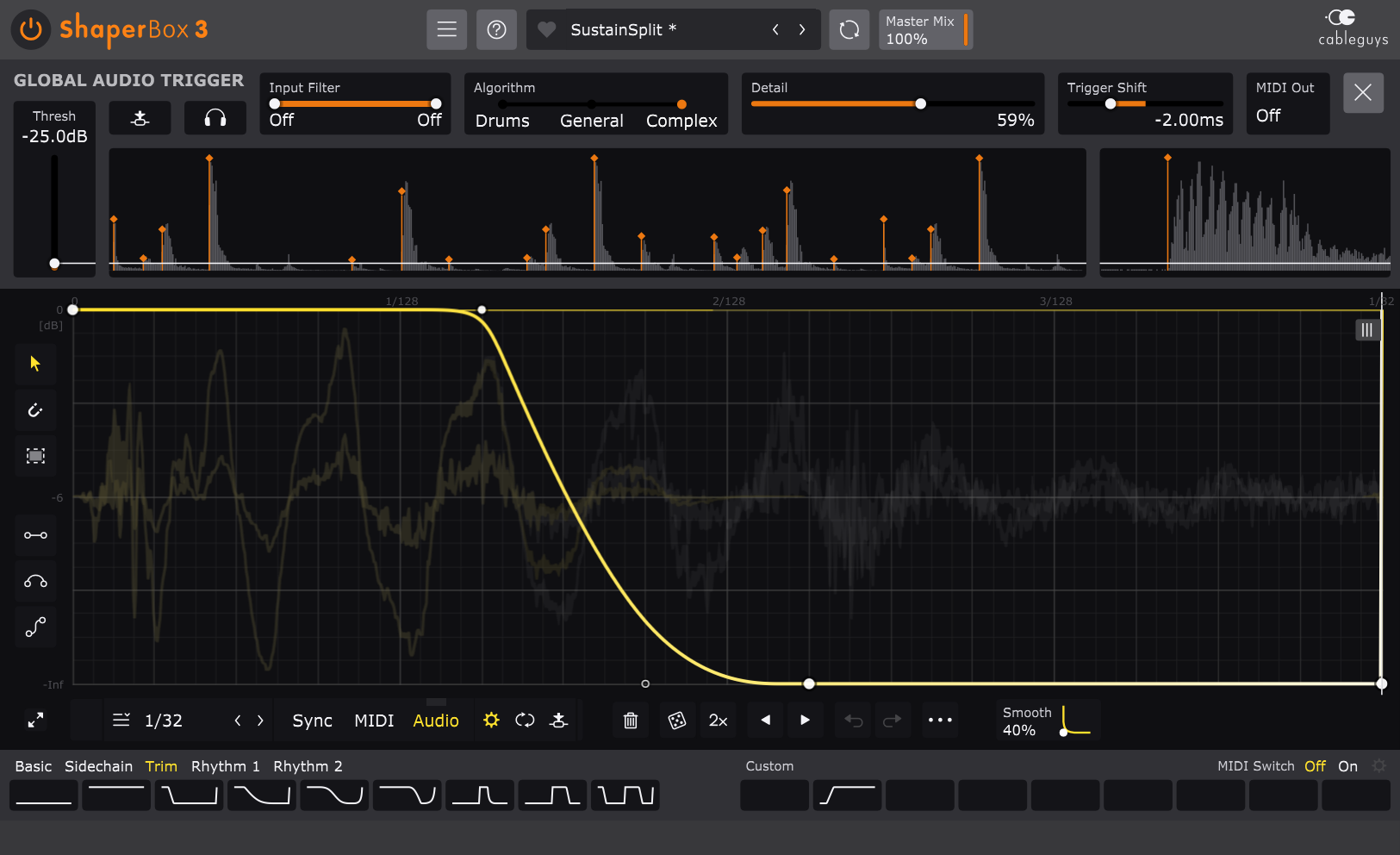
Task: Toggle headphones trigger audition
Action: 215,118
